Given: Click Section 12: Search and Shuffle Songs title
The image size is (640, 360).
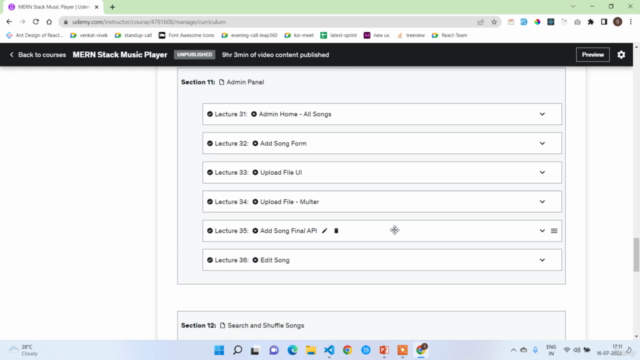Looking at the screenshot, I should coord(242,325).
